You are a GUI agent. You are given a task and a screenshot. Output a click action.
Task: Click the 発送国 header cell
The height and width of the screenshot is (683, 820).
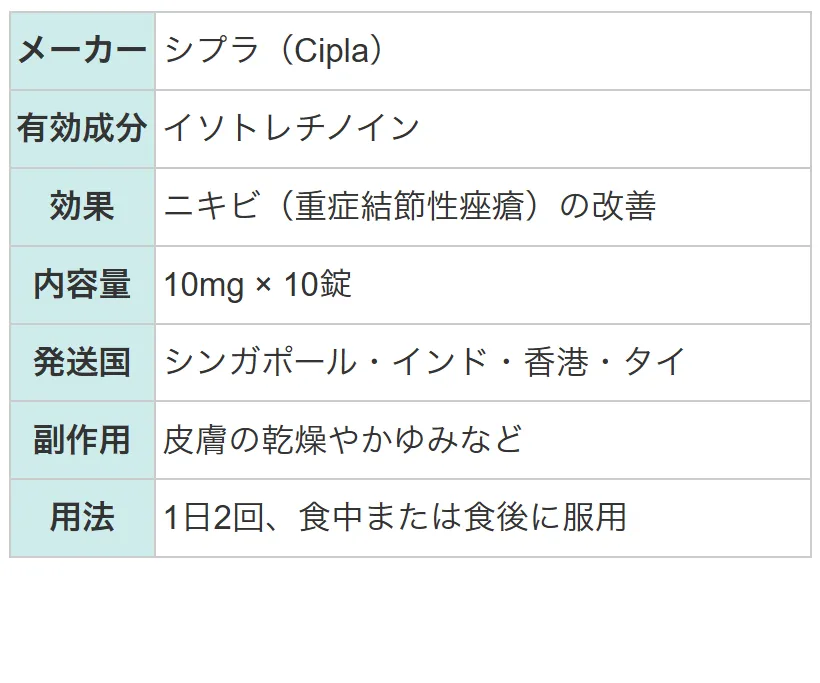click(83, 362)
